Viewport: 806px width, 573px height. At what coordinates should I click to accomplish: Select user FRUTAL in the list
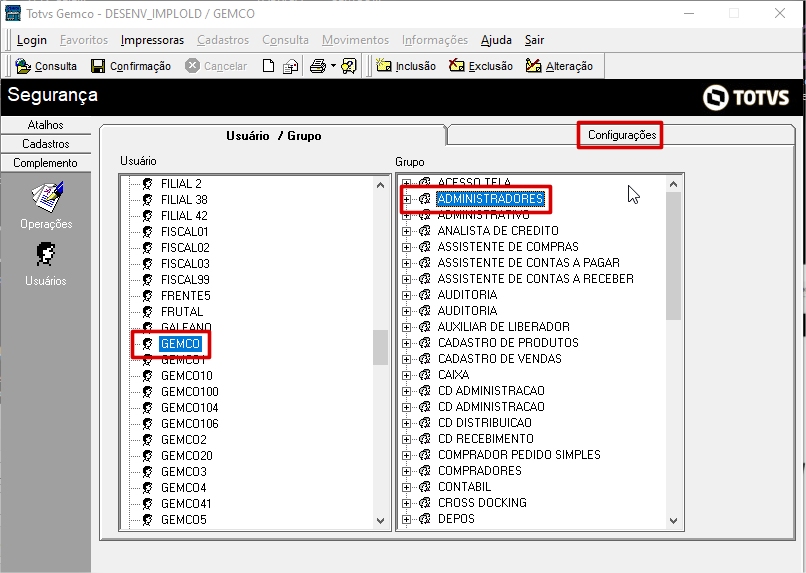pos(182,311)
